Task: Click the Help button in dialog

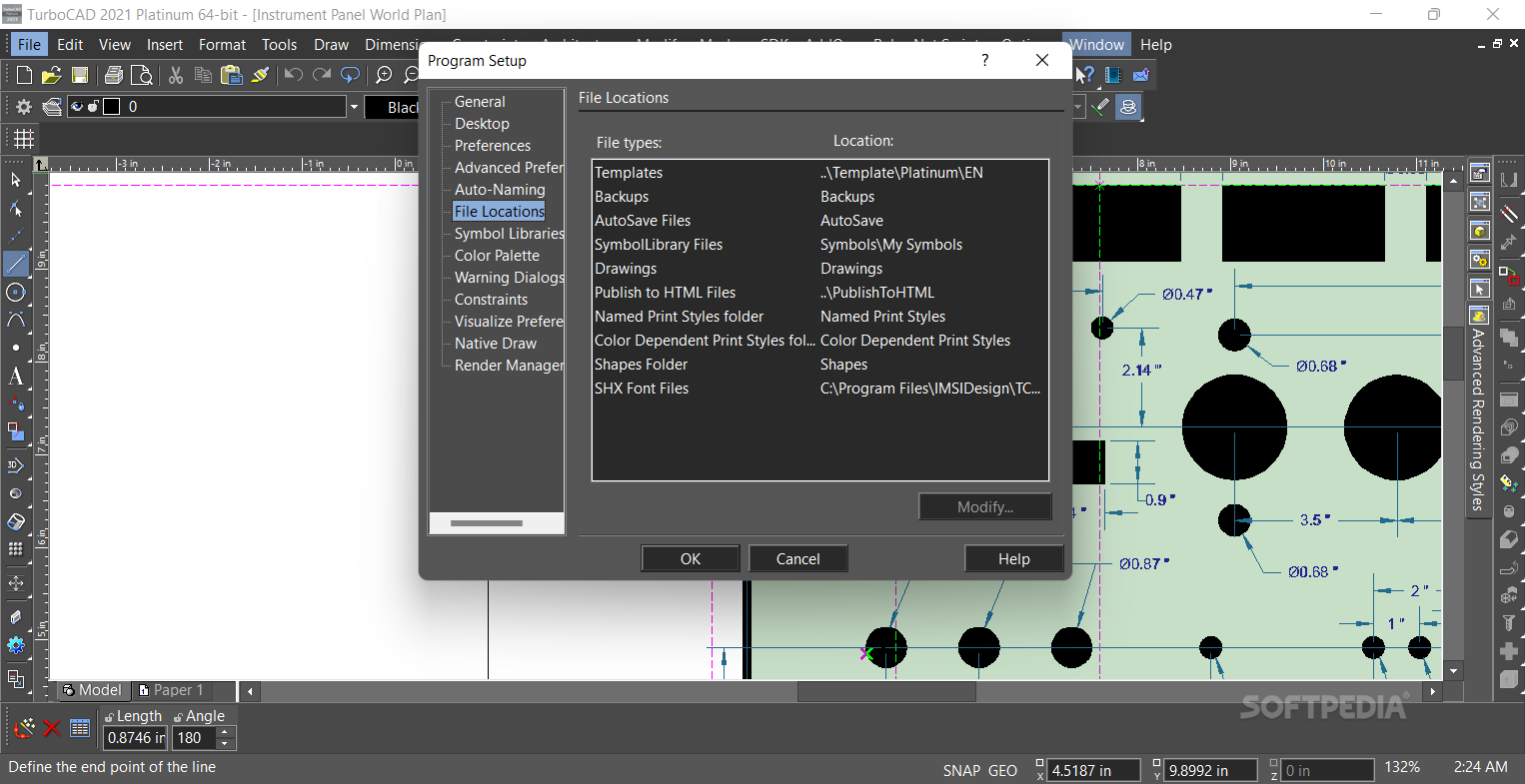Action: pos(1014,559)
